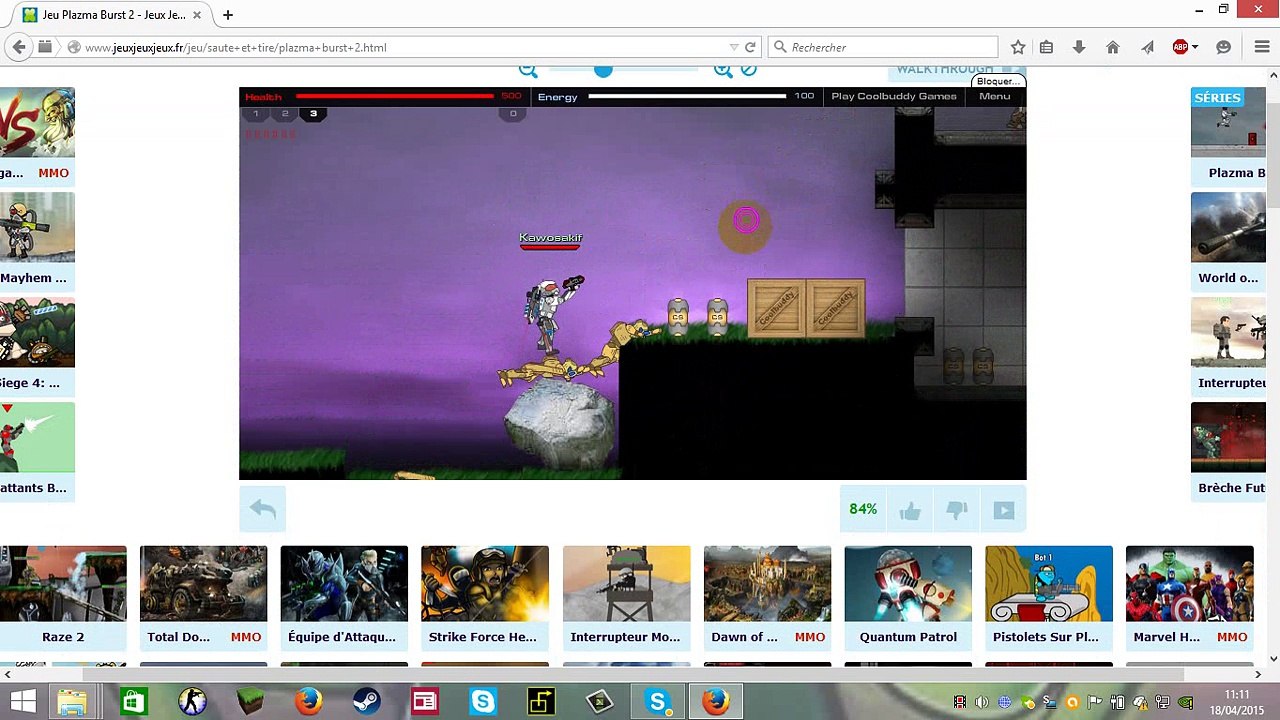Open the dropdown arrow beside the ABP icon

click(x=1195, y=47)
